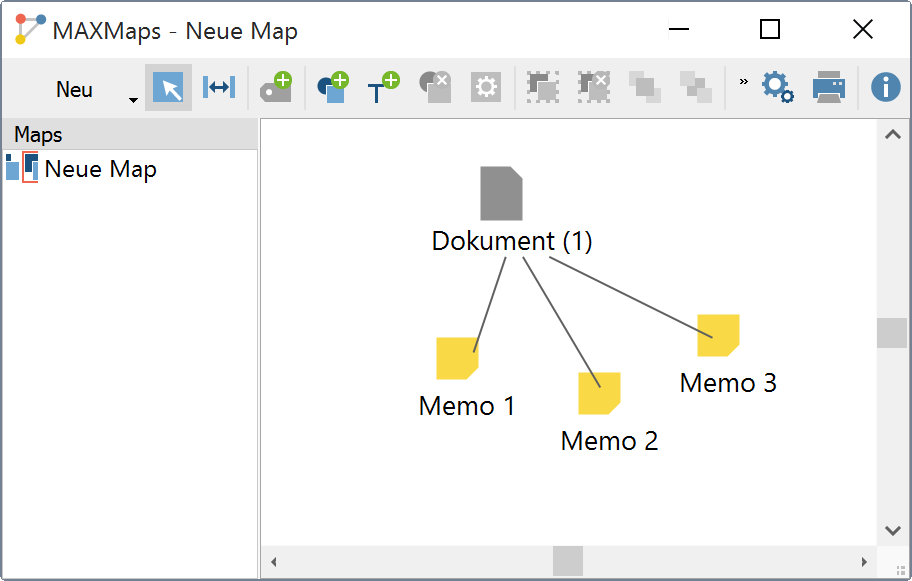Viewport: 912px width, 581px height.
Task: Click the delete object icon
Action: [x=435, y=87]
